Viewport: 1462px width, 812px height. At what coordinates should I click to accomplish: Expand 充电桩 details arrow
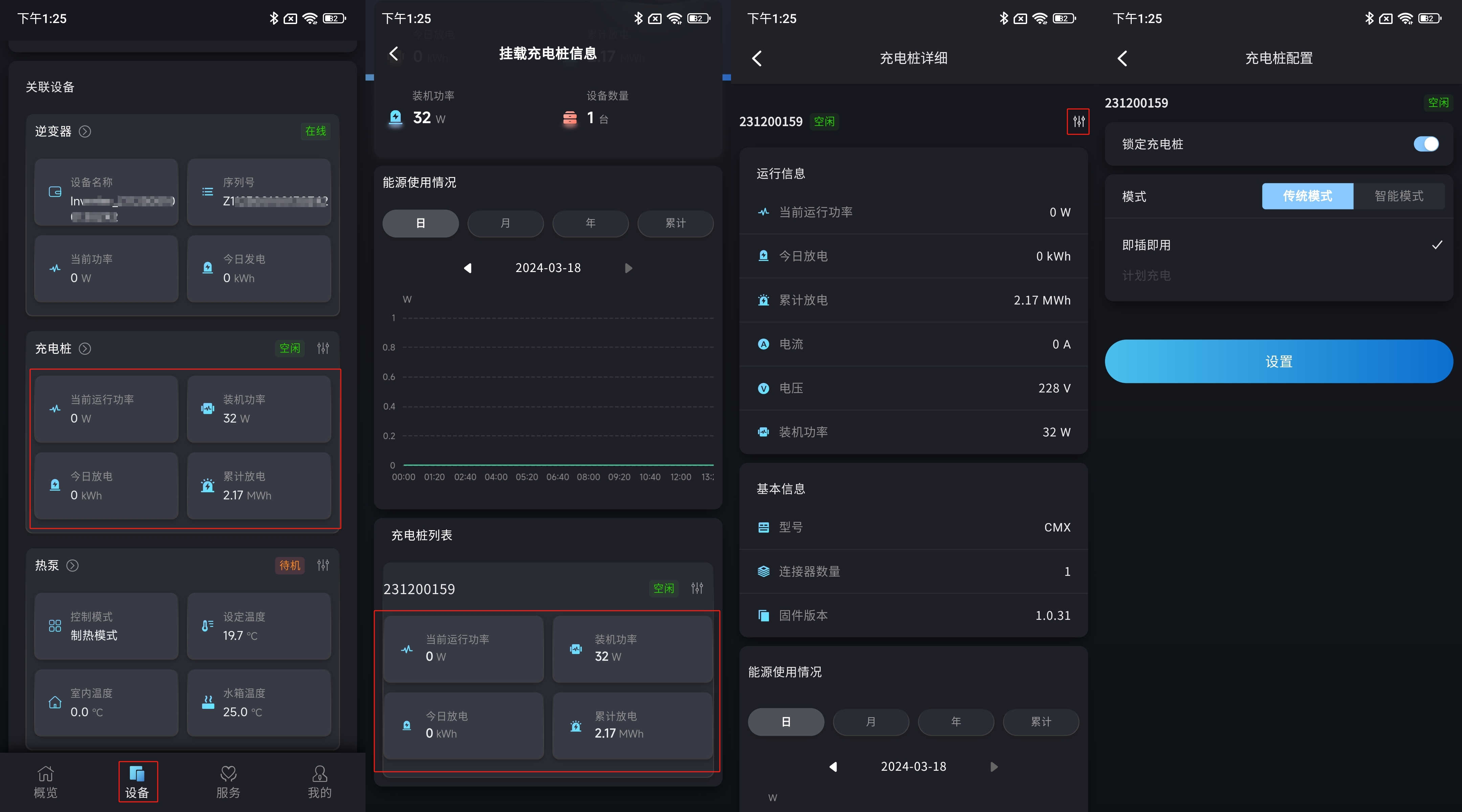(85, 348)
